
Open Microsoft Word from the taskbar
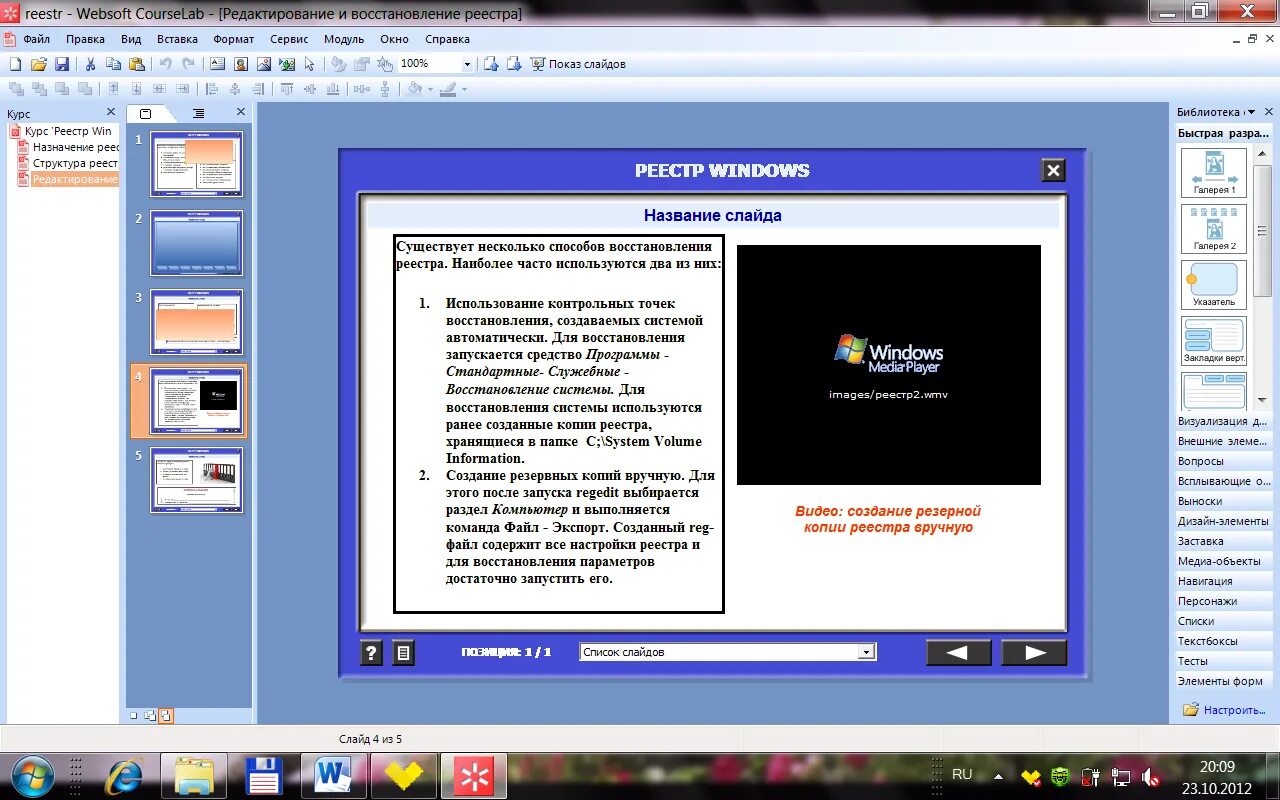333,776
